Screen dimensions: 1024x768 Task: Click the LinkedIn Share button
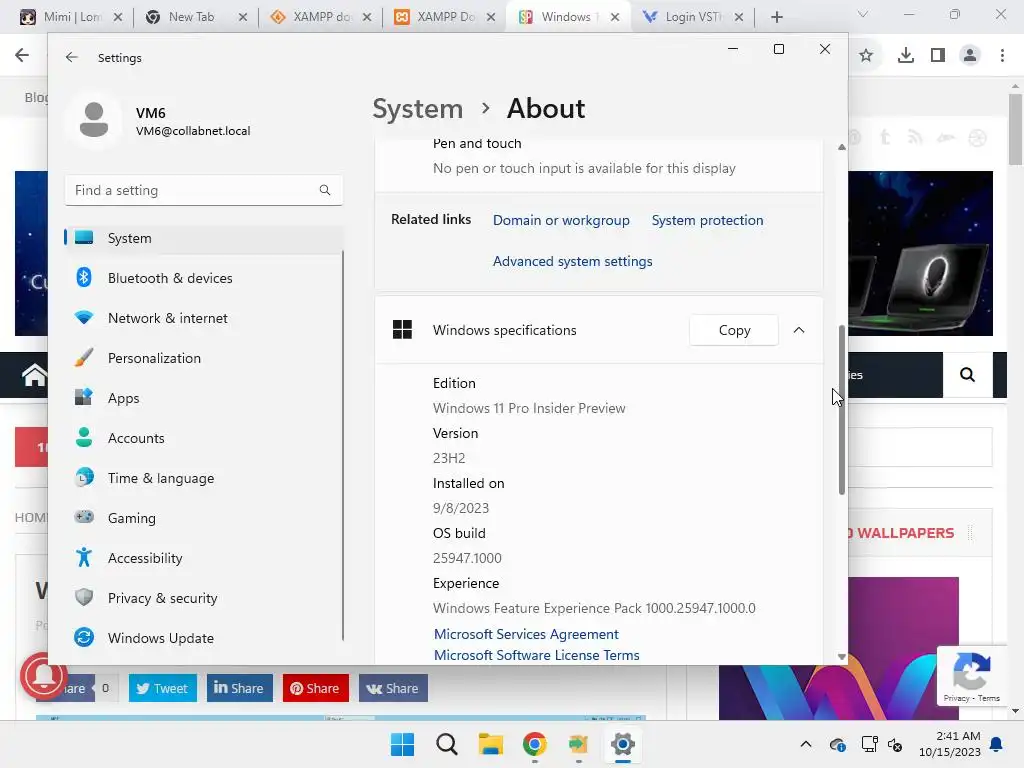239,688
